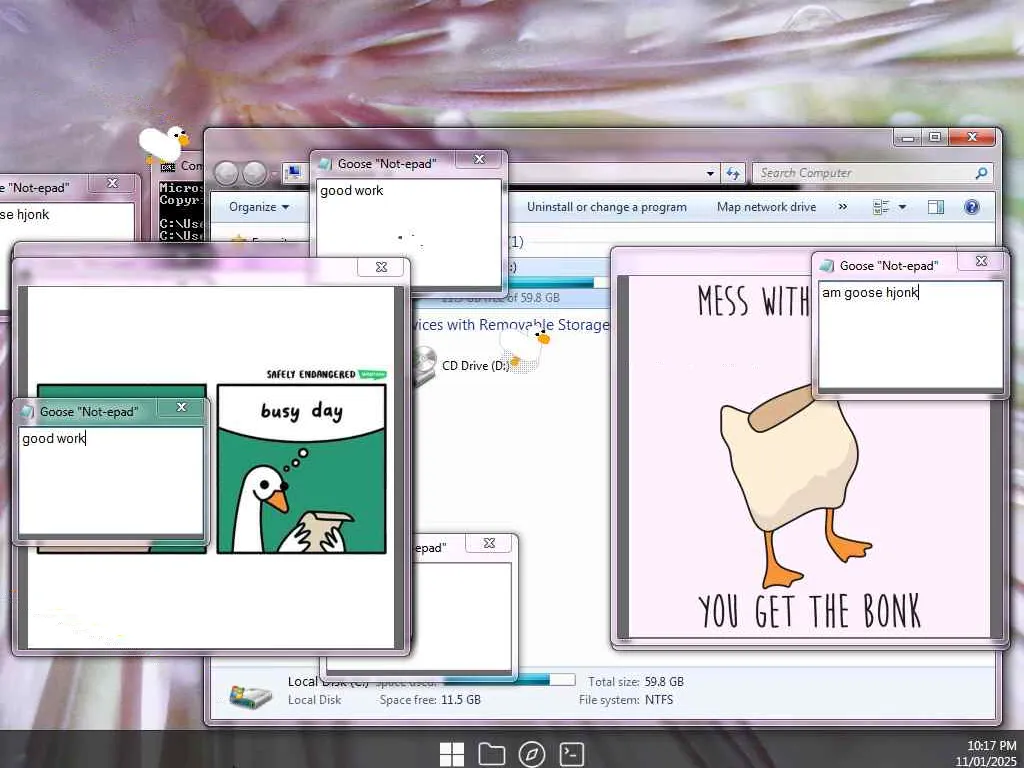Close the partially hidden 'se hjonk' Not-epad

coord(112,184)
